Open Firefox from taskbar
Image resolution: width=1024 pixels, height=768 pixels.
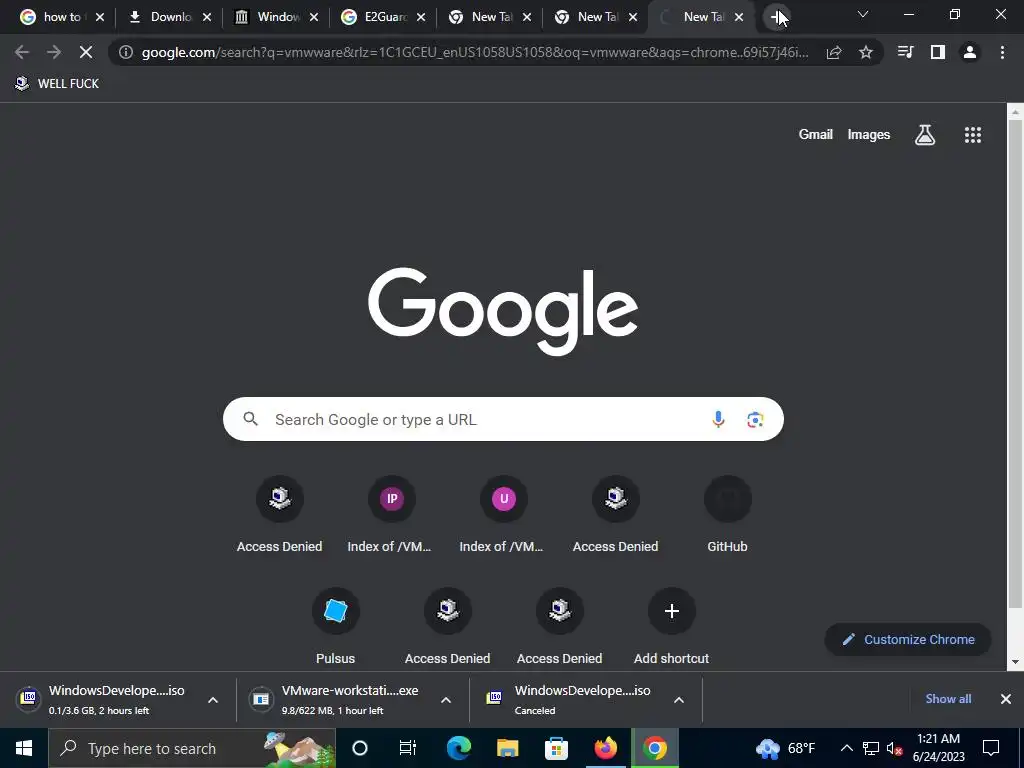coord(605,748)
